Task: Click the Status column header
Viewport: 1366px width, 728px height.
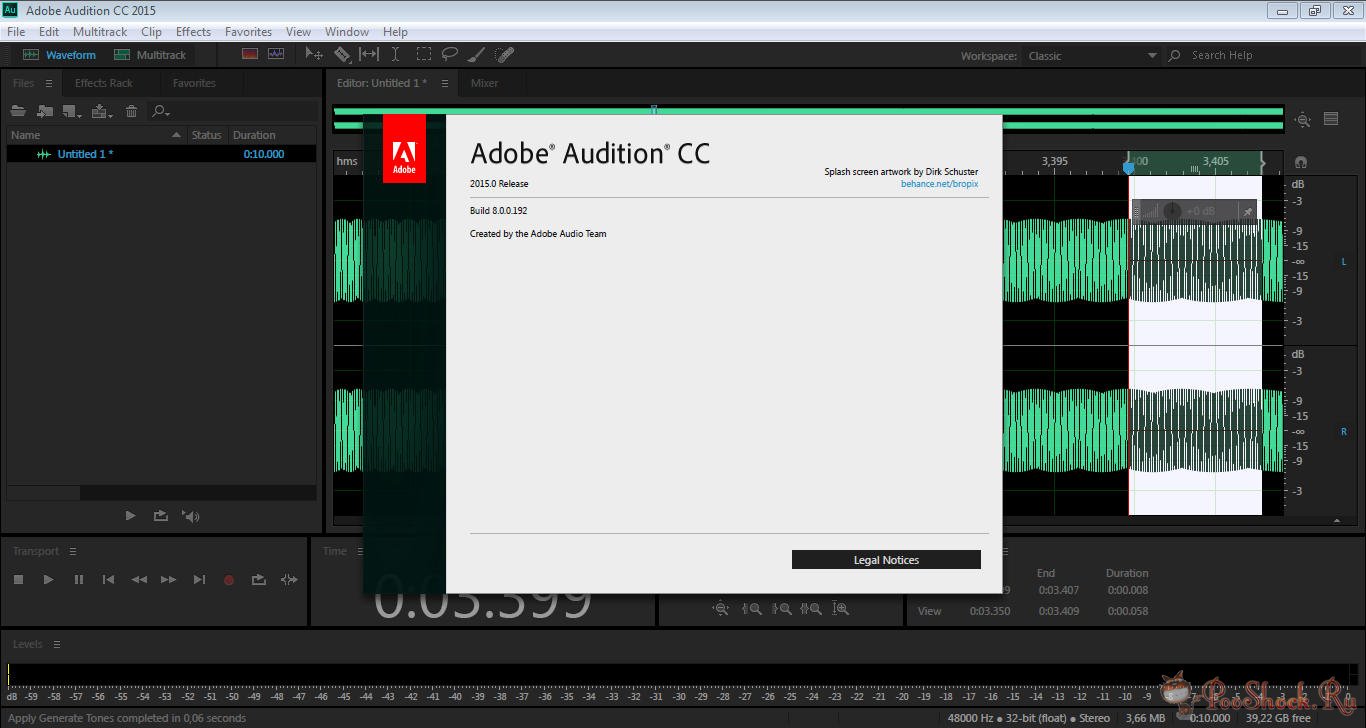Action: (206, 135)
